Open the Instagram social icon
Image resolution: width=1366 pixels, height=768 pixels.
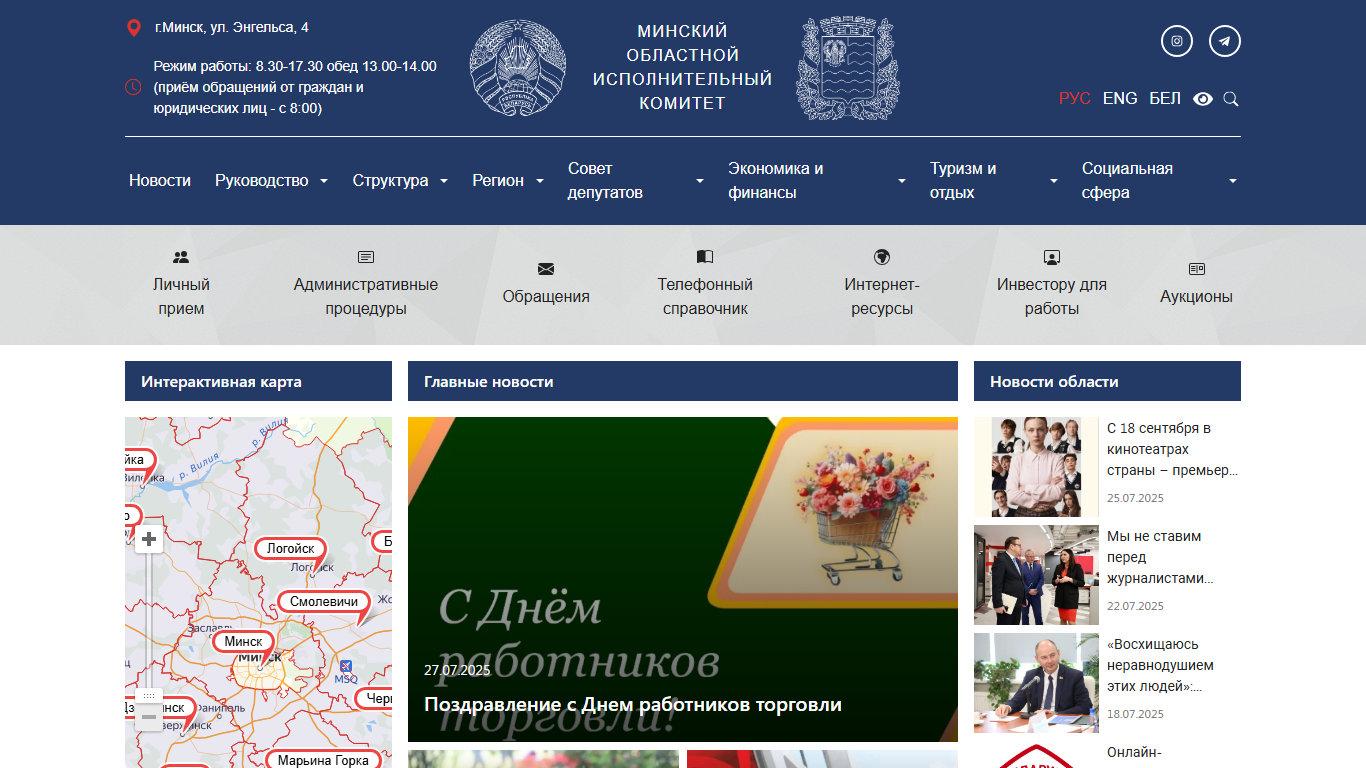[1177, 41]
